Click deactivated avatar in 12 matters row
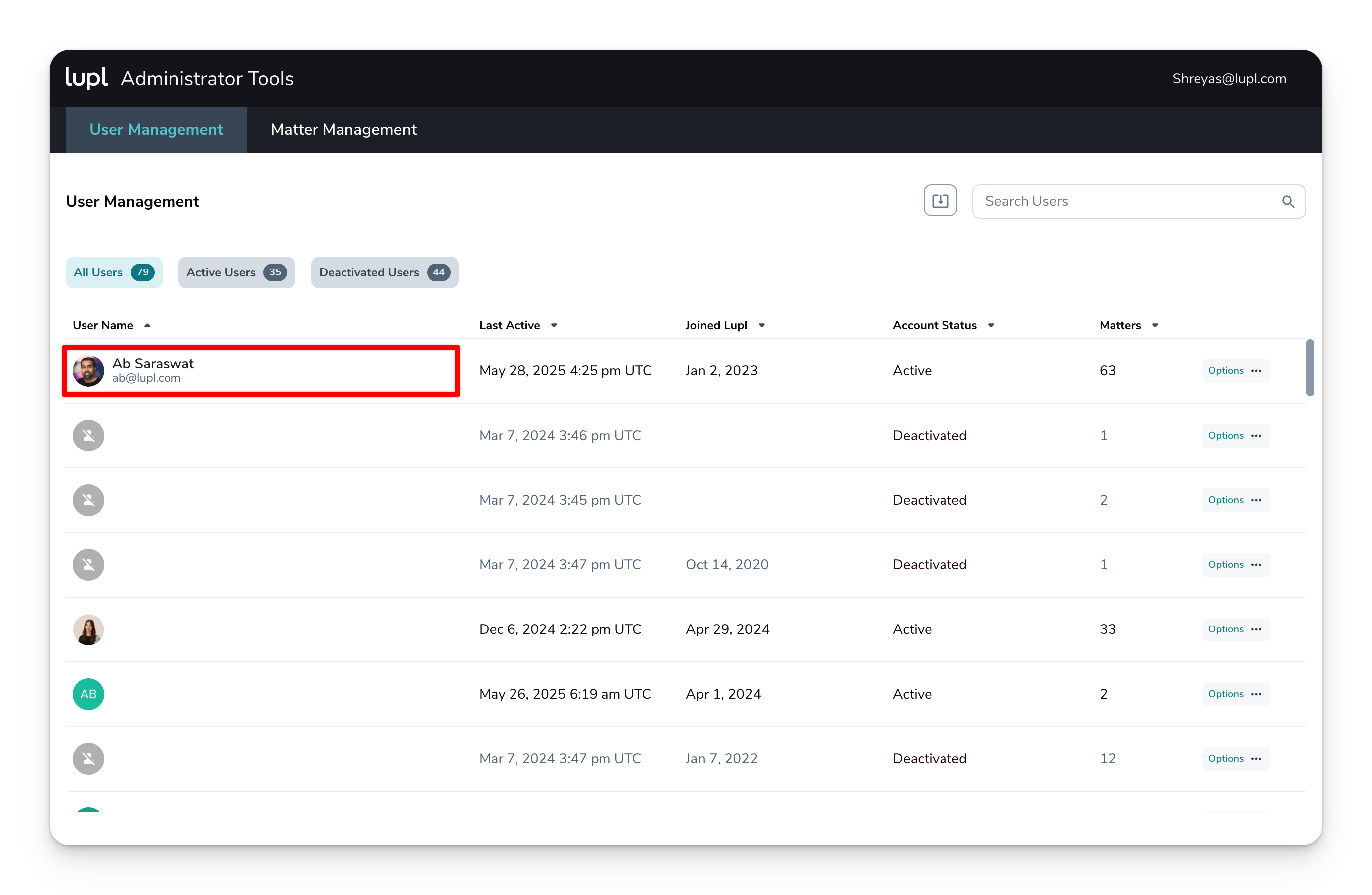 coord(88,758)
